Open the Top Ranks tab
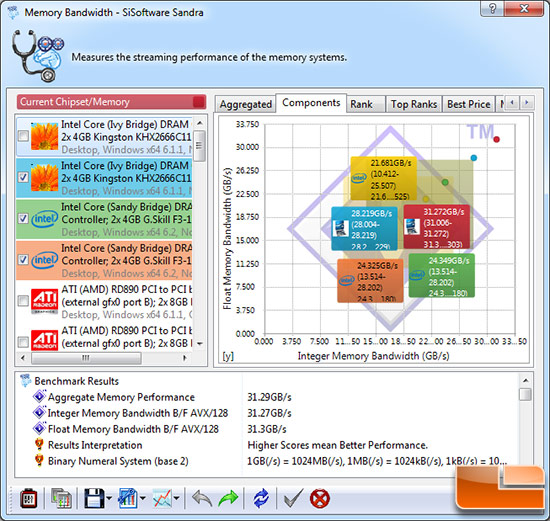550x521 pixels. coord(414,104)
